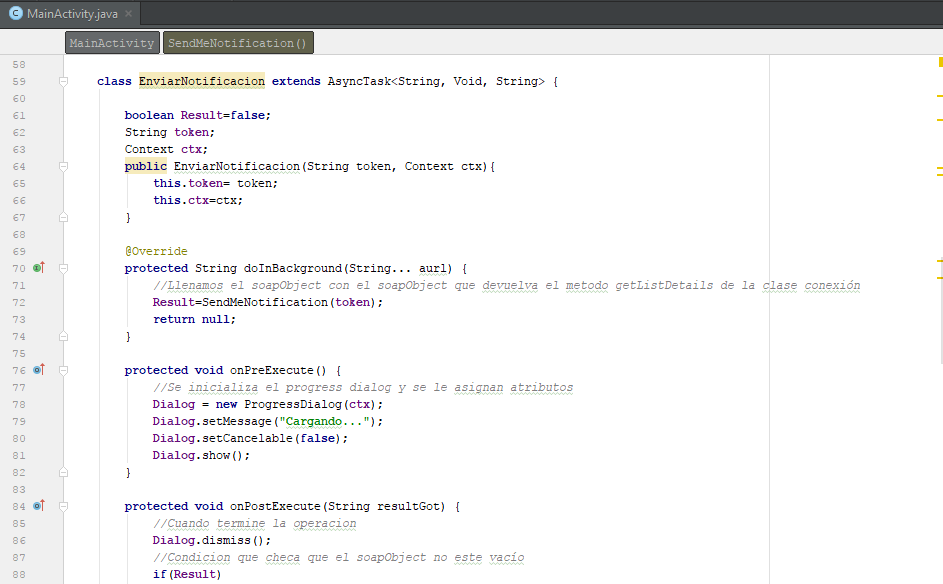Screen dimensions: 943x584
Task: Click the SendMeNotification call on line 72
Action: click(x=265, y=302)
